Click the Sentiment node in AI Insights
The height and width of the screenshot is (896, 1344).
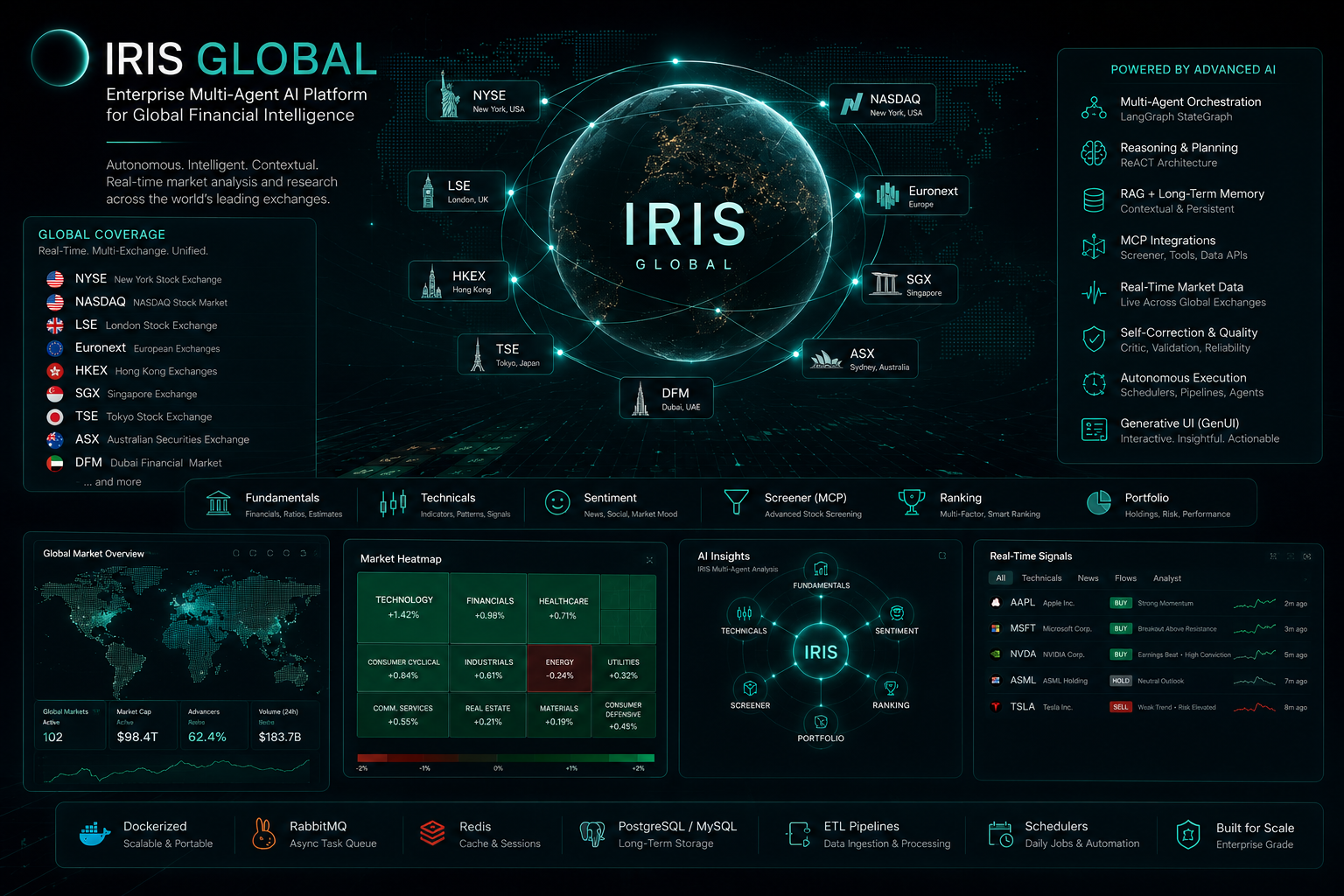[x=897, y=617]
